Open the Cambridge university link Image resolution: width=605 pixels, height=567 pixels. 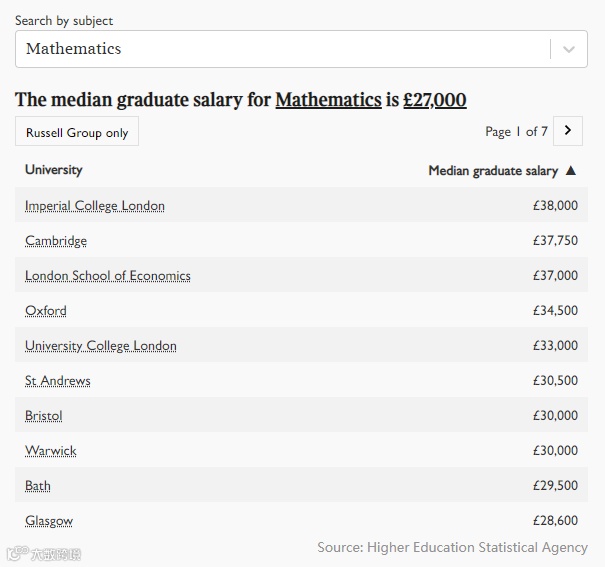[56, 241]
